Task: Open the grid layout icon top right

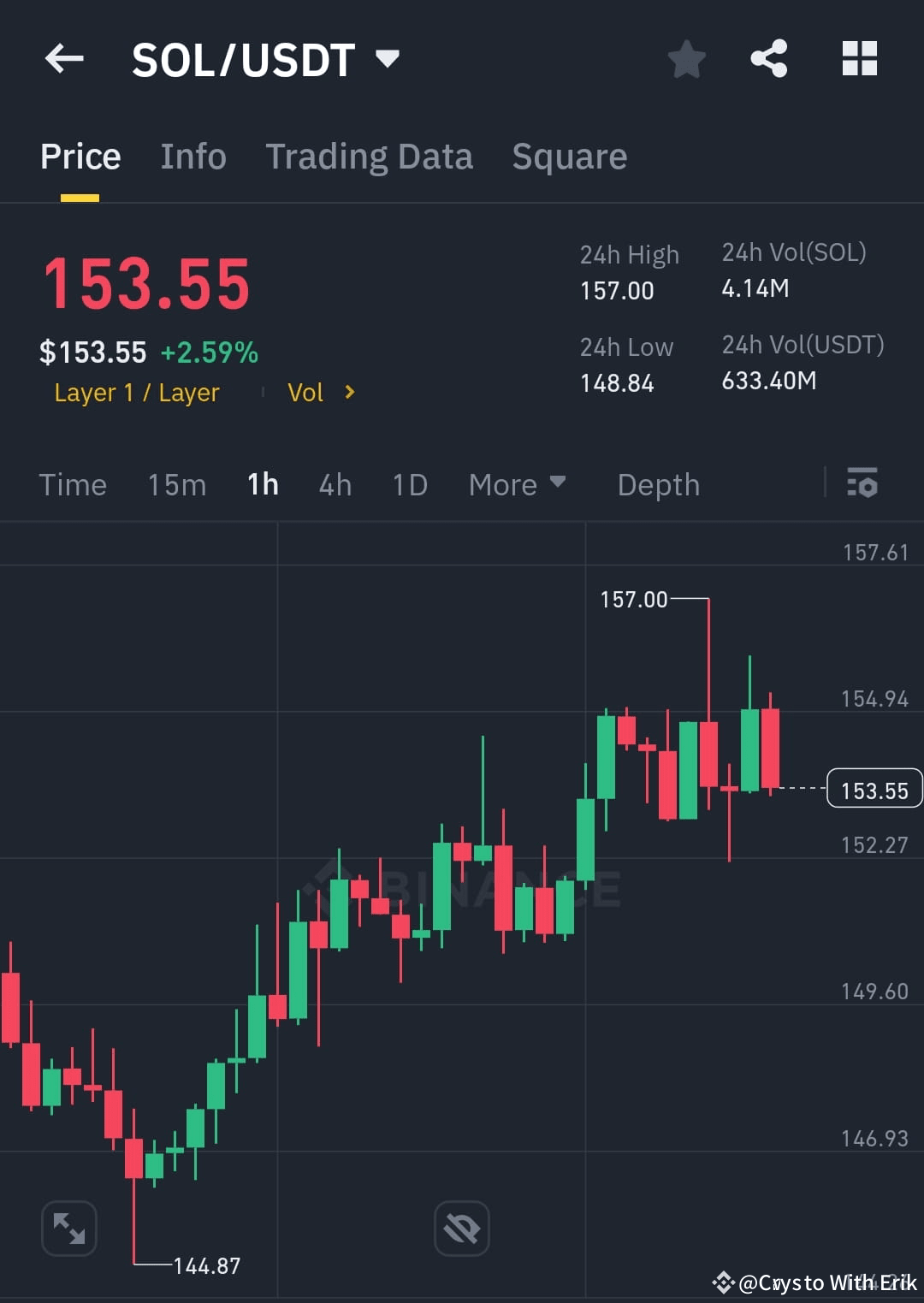Action: (x=859, y=58)
